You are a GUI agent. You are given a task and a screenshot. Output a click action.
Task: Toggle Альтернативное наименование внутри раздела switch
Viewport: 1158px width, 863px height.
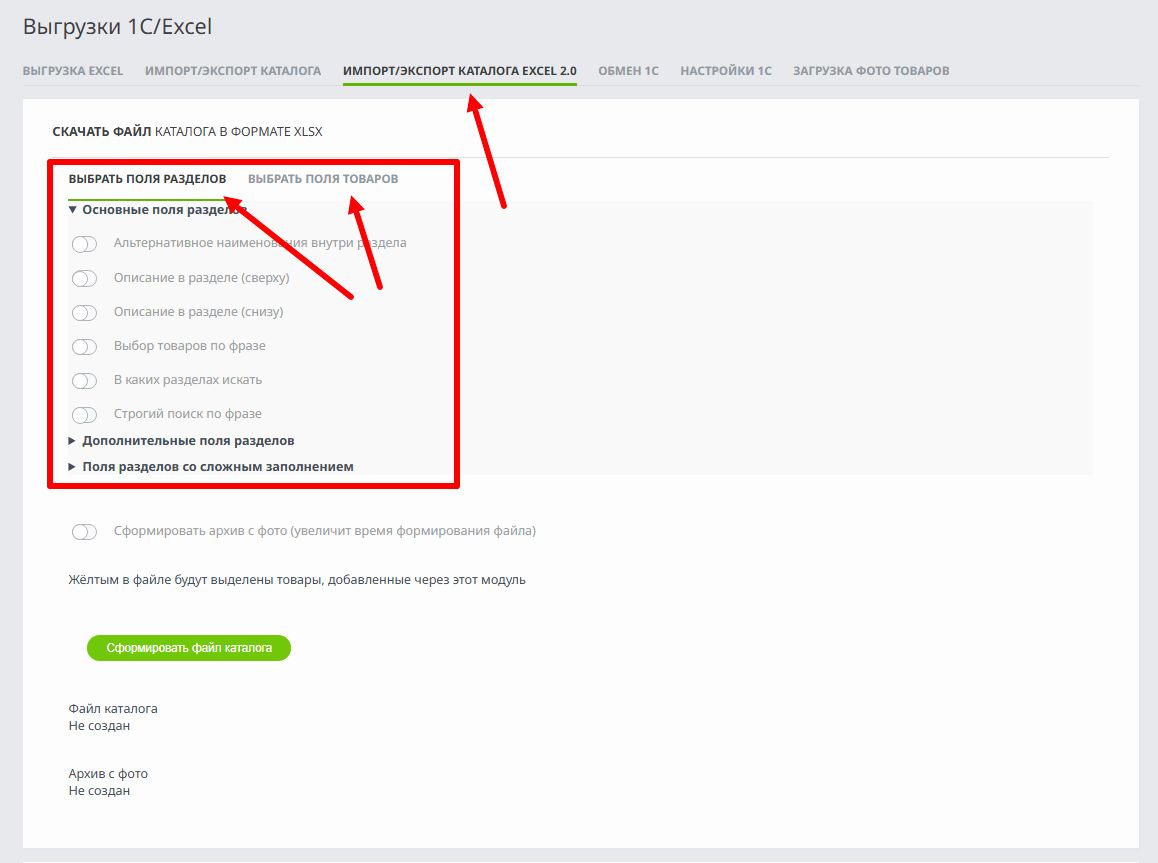coord(84,244)
